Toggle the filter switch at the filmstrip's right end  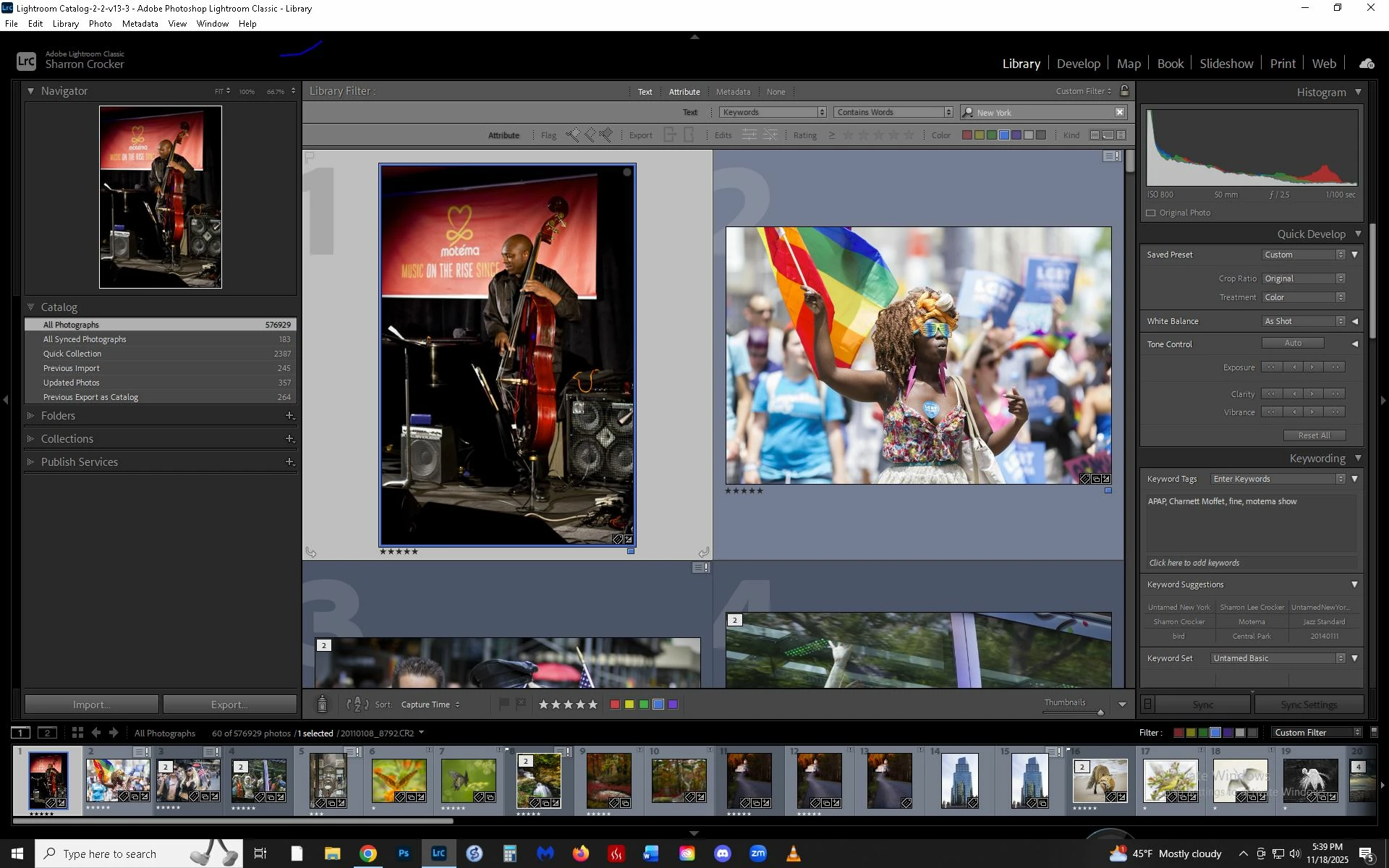(x=1374, y=733)
